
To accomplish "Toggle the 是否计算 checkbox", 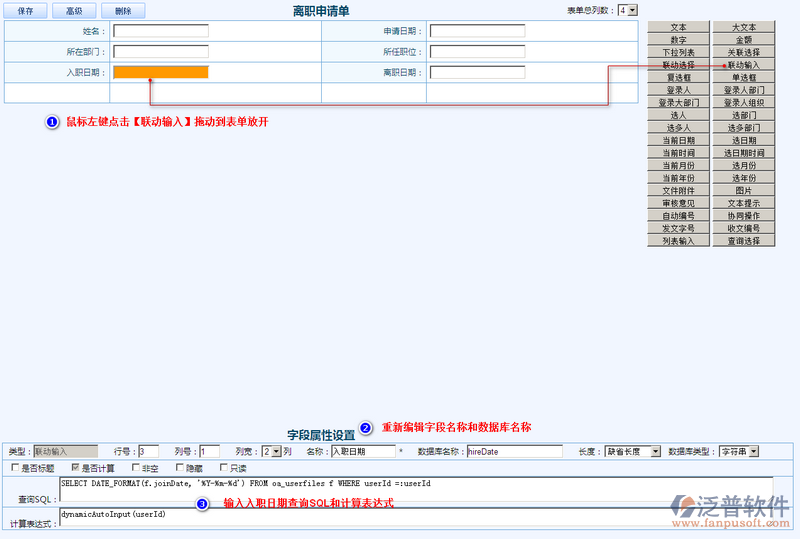I will click(x=76, y=468).
